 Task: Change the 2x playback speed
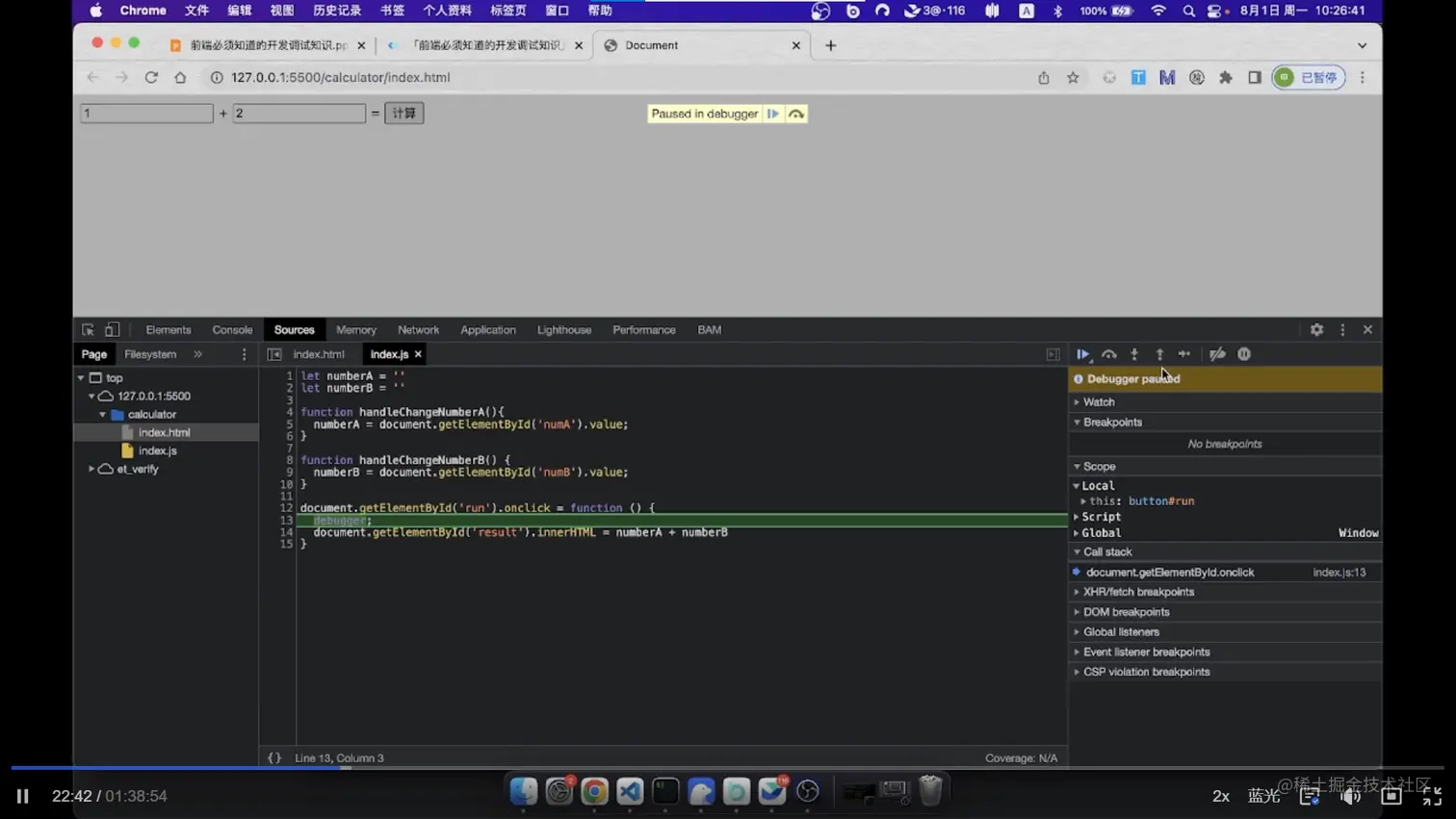(x=1221, y=796)
